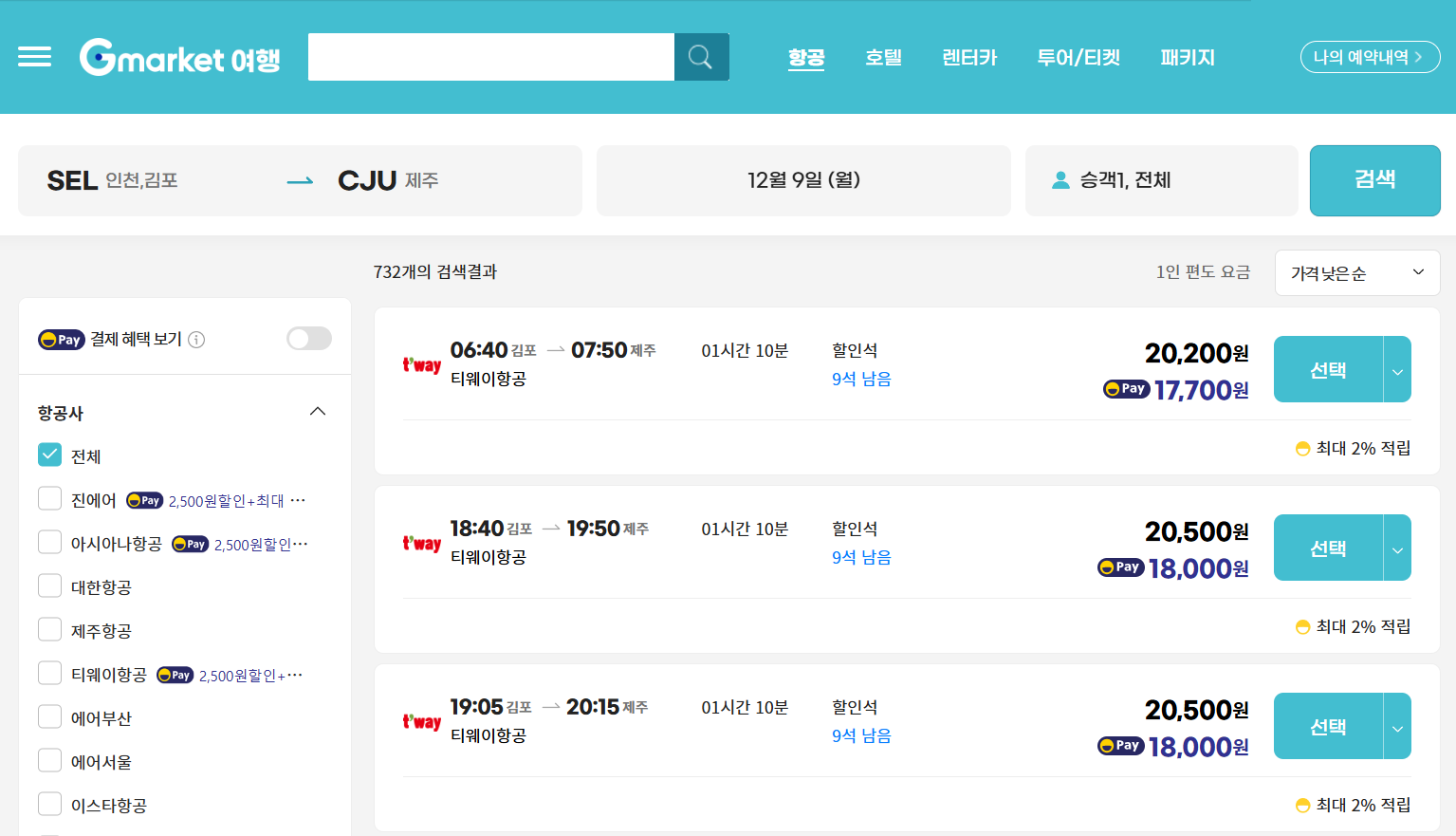
Task: Click 9석 남음 on the 06:40 flight
Action: coord(861,380)
